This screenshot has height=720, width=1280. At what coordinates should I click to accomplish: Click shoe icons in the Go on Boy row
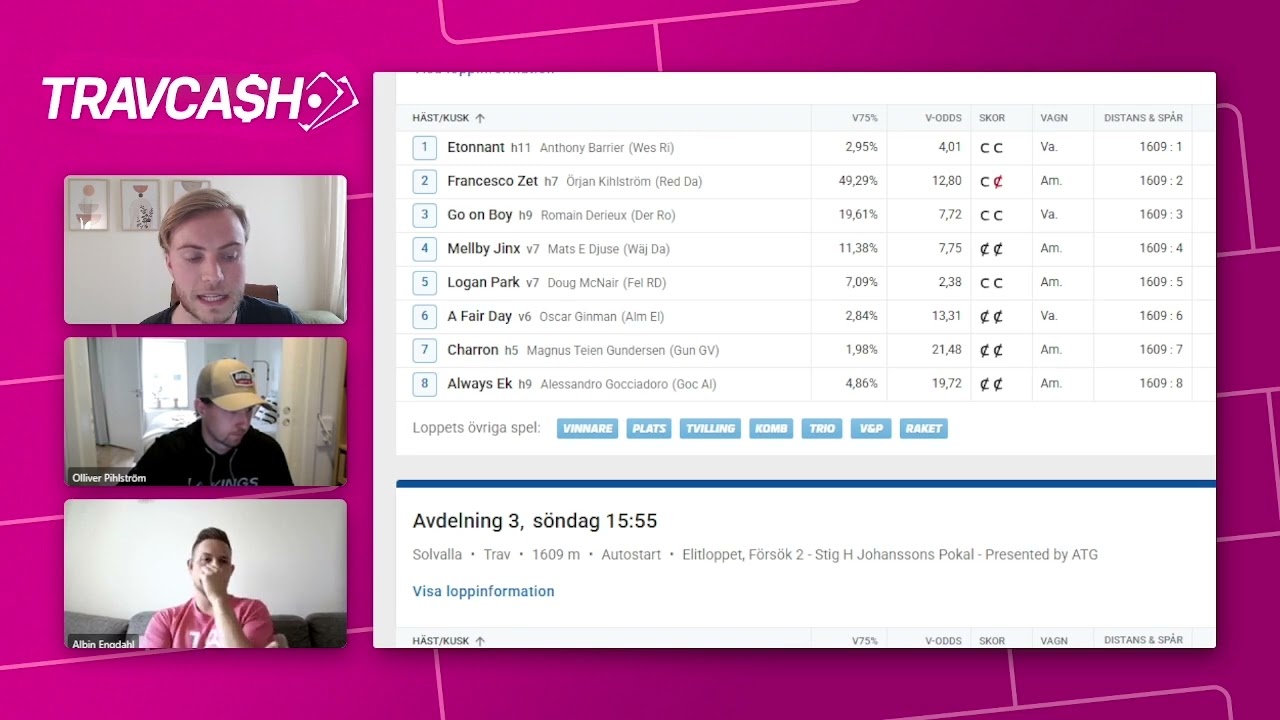pos(991,215)
